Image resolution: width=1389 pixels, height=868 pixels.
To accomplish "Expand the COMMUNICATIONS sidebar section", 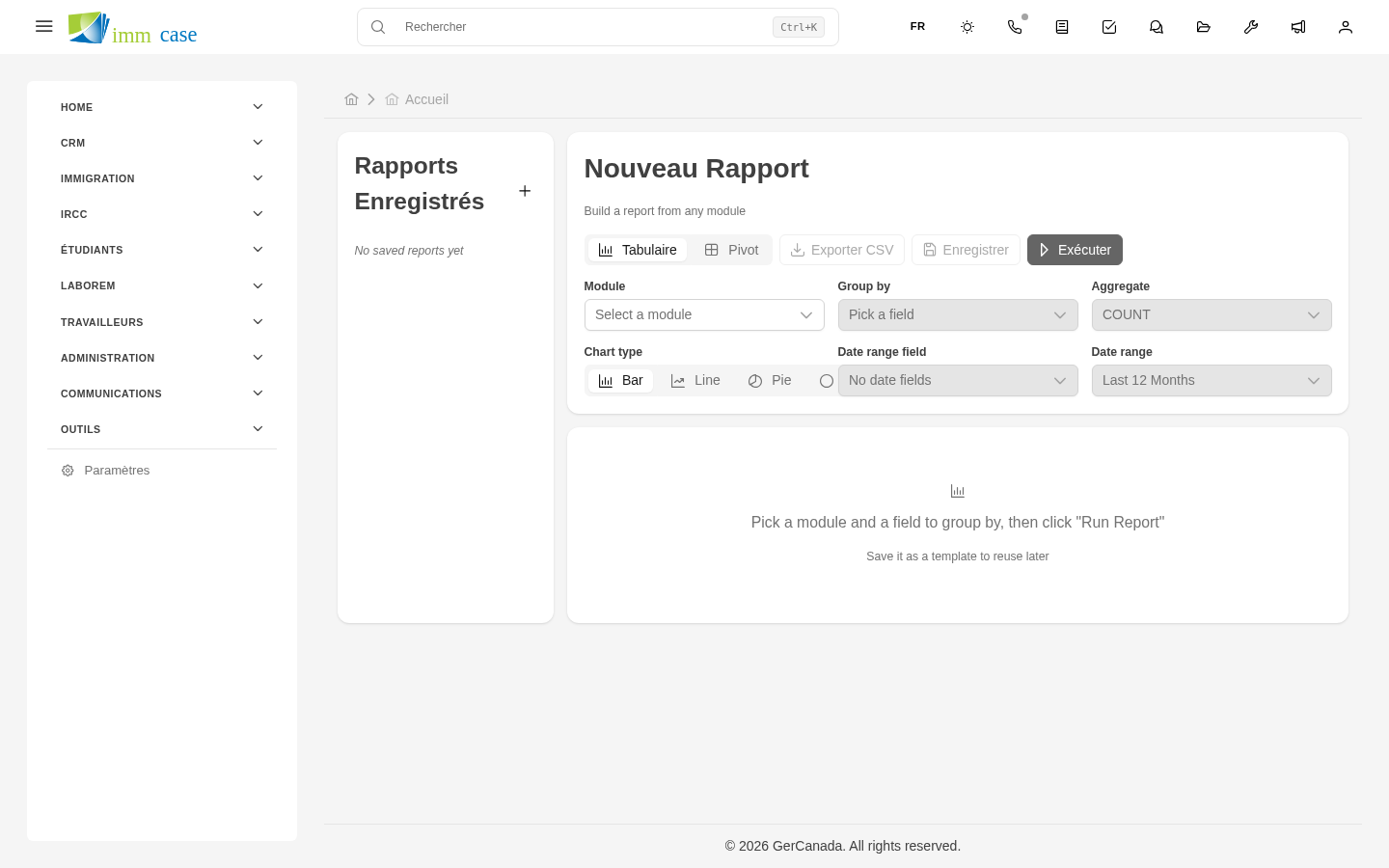I will [x=162, y=393].
